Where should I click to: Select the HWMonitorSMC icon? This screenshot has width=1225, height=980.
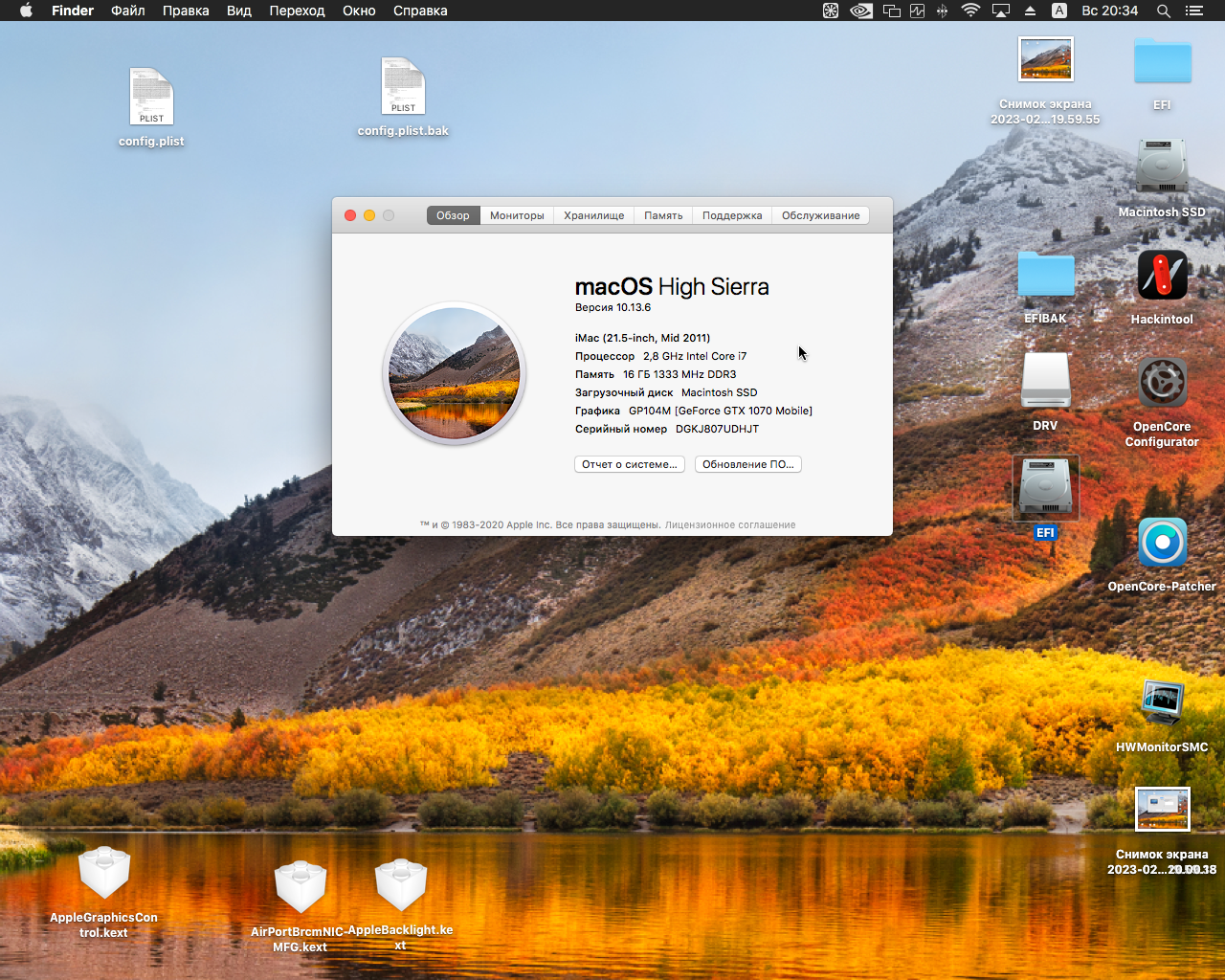[1162, 703]
